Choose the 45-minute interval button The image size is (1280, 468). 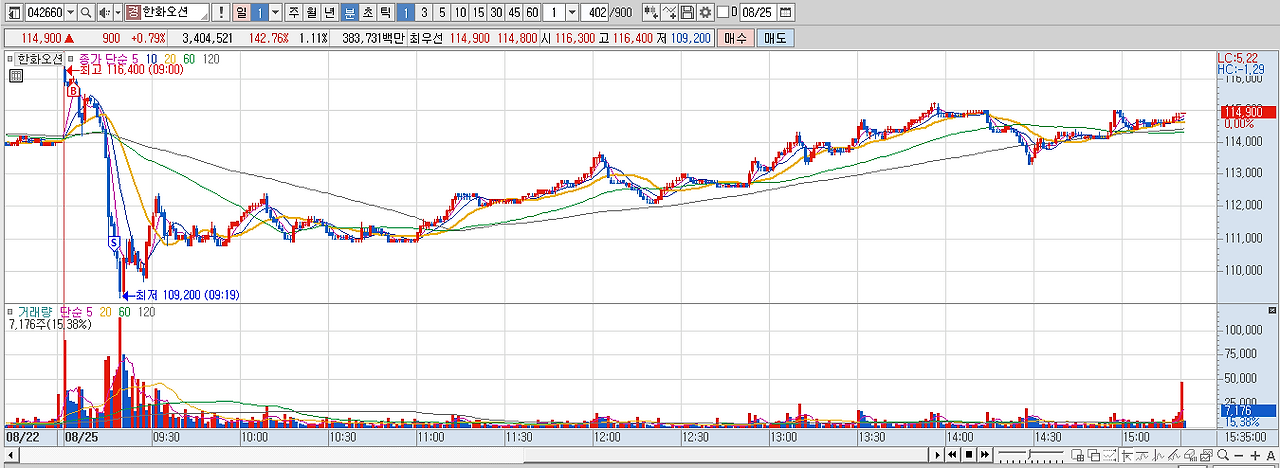(514, 12)
